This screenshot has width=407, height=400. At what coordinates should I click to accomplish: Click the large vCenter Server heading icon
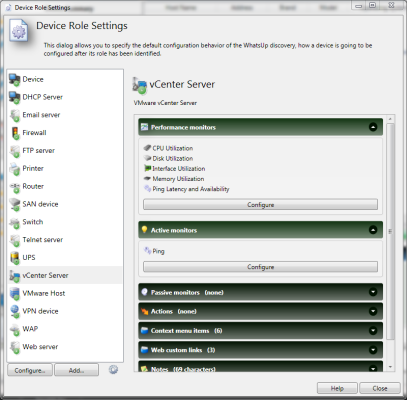tap(139, 85)
